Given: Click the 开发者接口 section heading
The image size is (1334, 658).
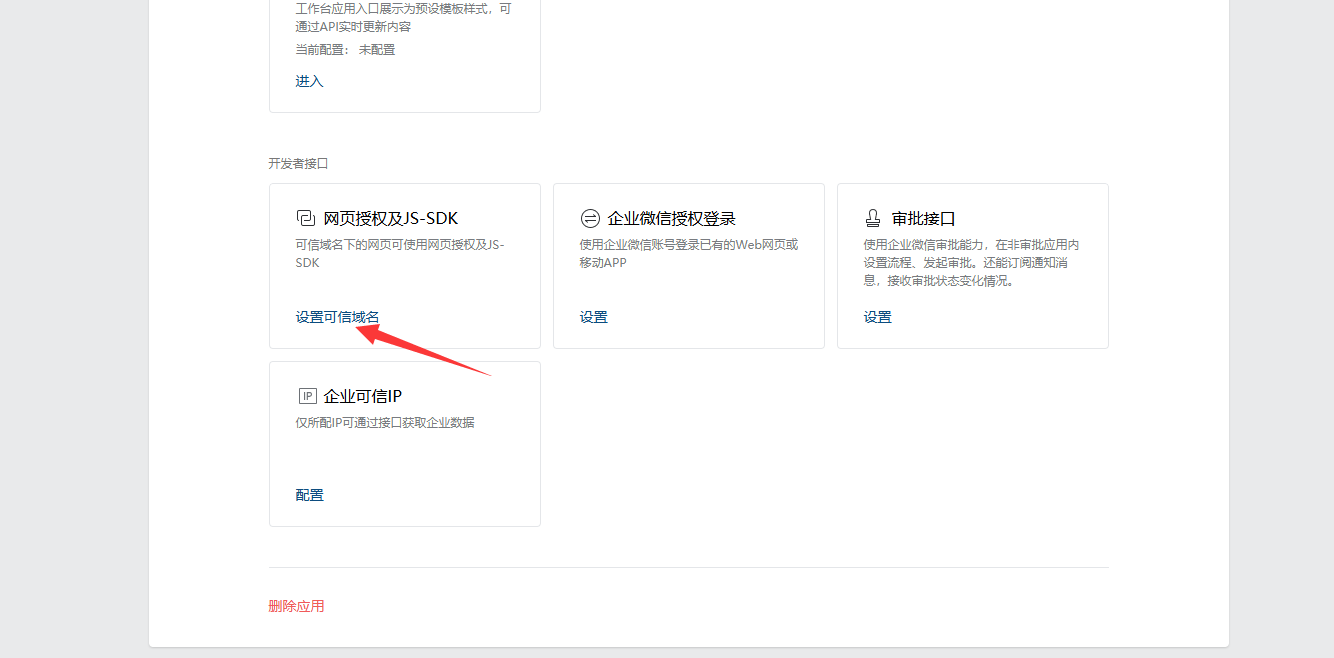Looking at the screenshot, I should (x=299, y=163).
